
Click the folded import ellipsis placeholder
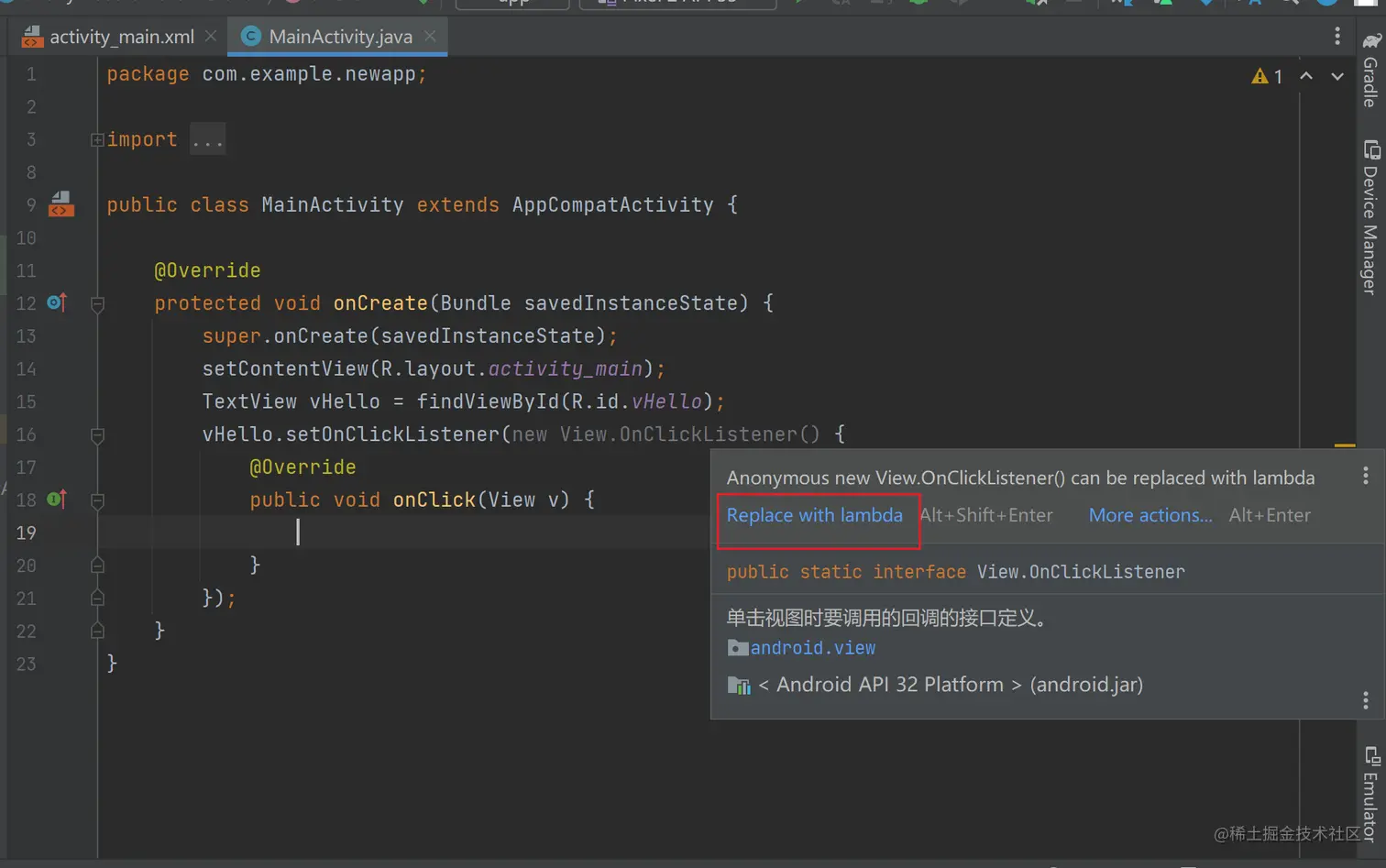coord(208,140)
